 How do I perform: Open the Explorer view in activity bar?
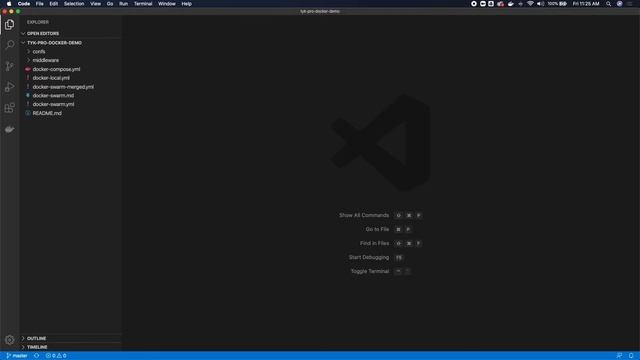click(x=9, y=24)
